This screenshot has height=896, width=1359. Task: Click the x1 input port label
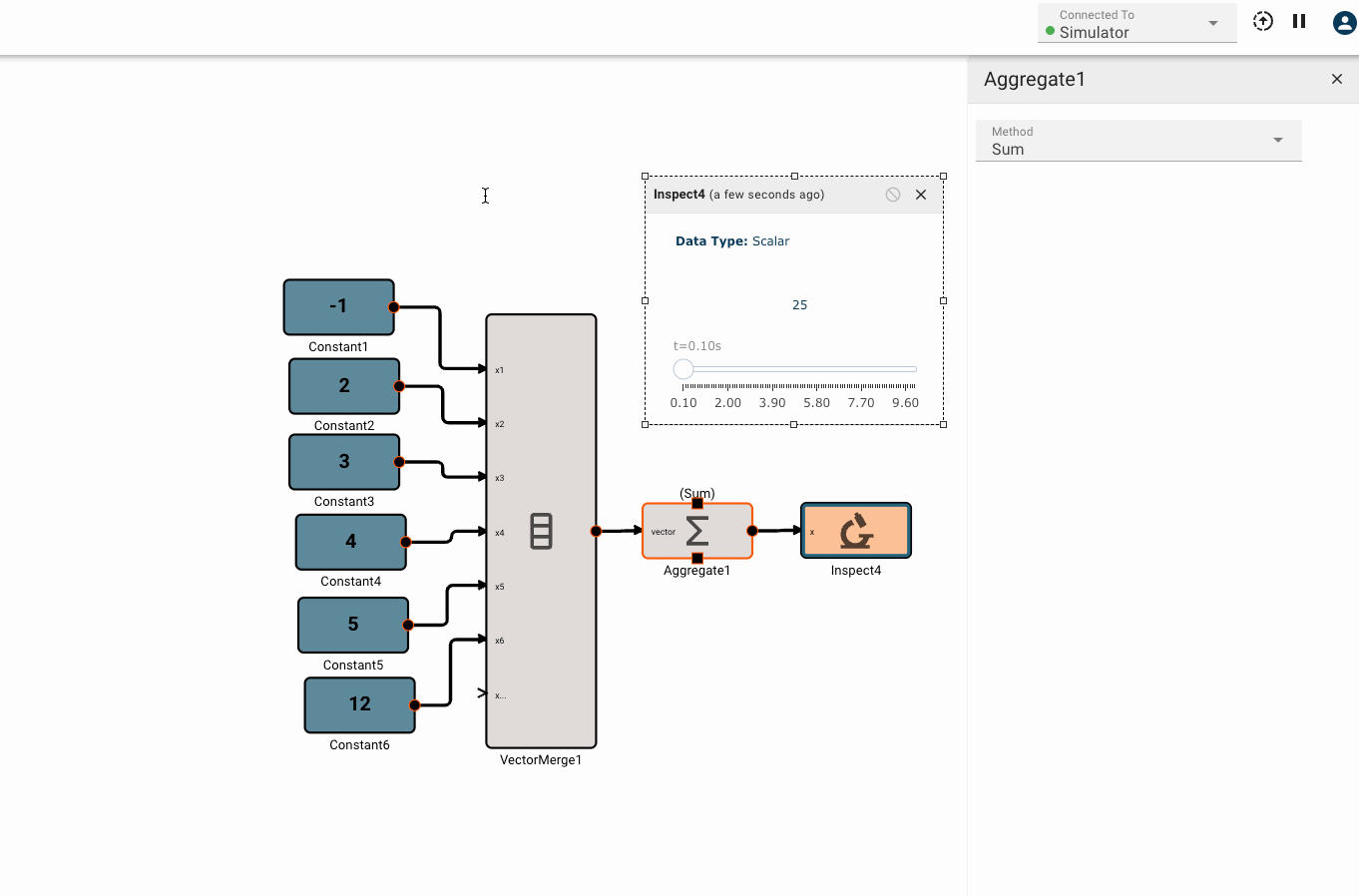point(499,370)
